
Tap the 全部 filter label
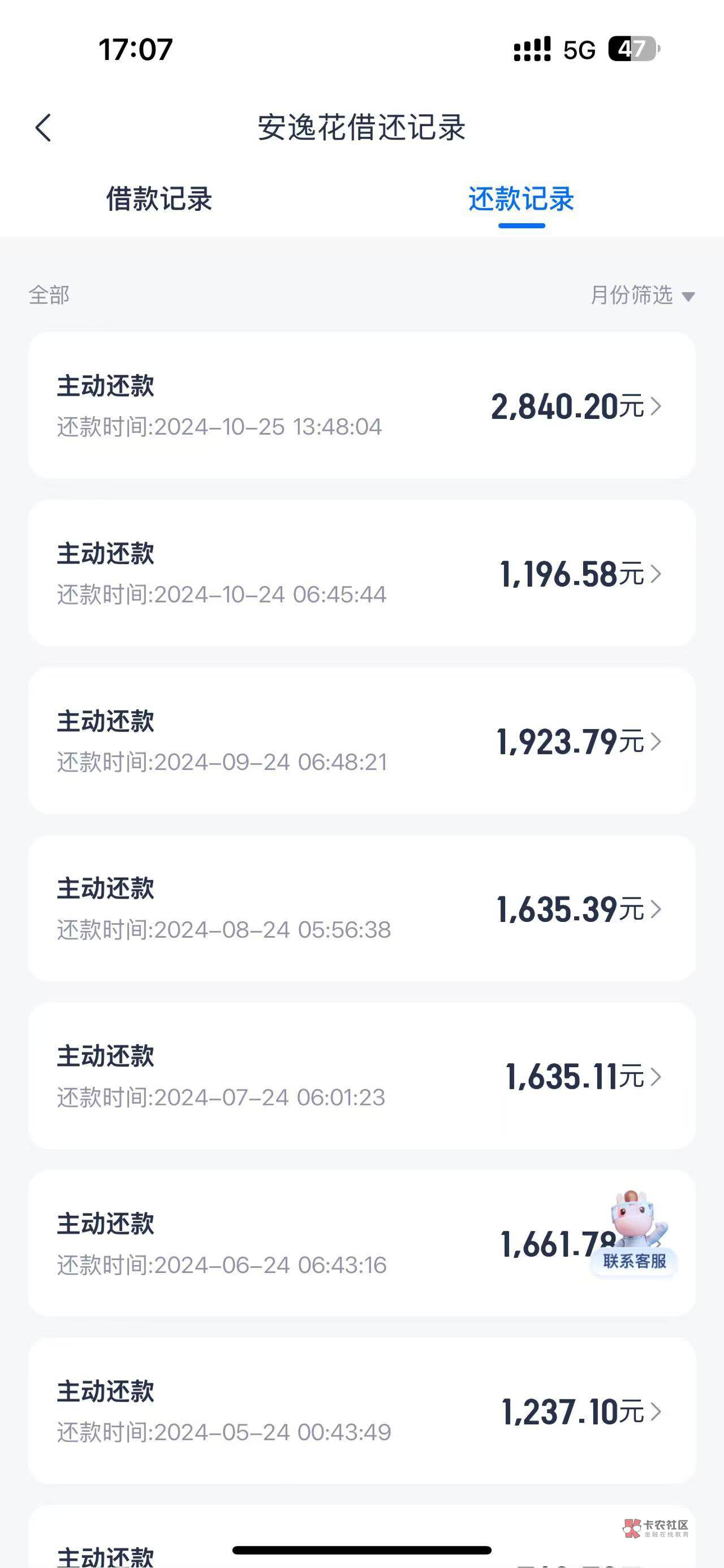[x=49, y=295]
